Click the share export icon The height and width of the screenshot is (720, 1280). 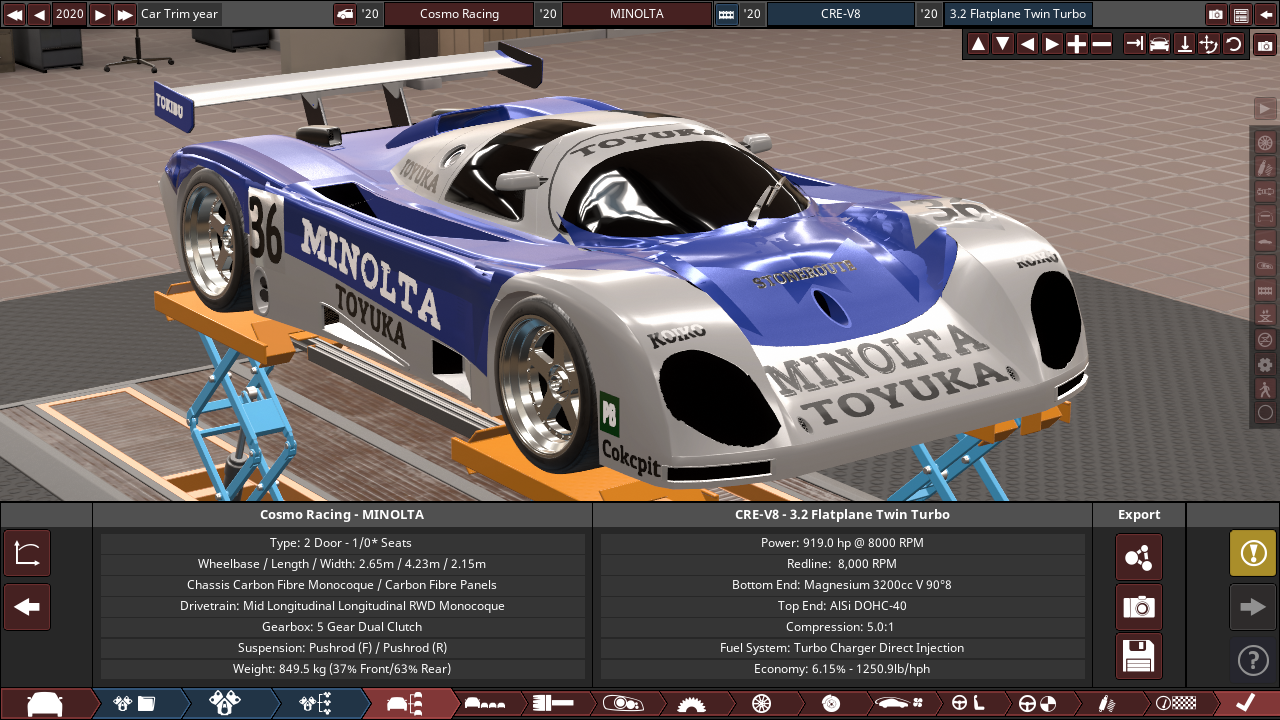[x=1139, y=557]
